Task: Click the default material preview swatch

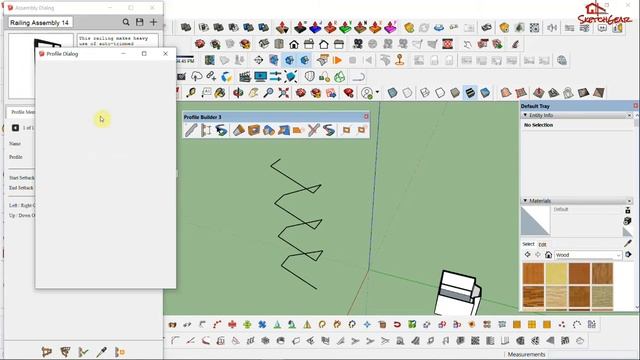Action: [535, 221]
